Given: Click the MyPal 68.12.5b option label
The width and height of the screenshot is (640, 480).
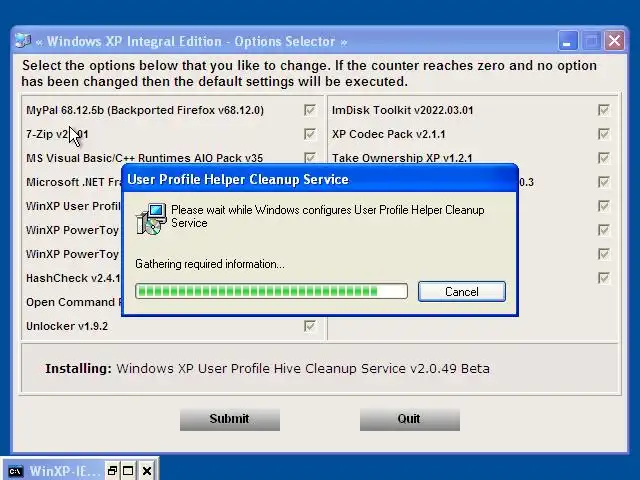Looking at the screenshot, I should 145,110.
